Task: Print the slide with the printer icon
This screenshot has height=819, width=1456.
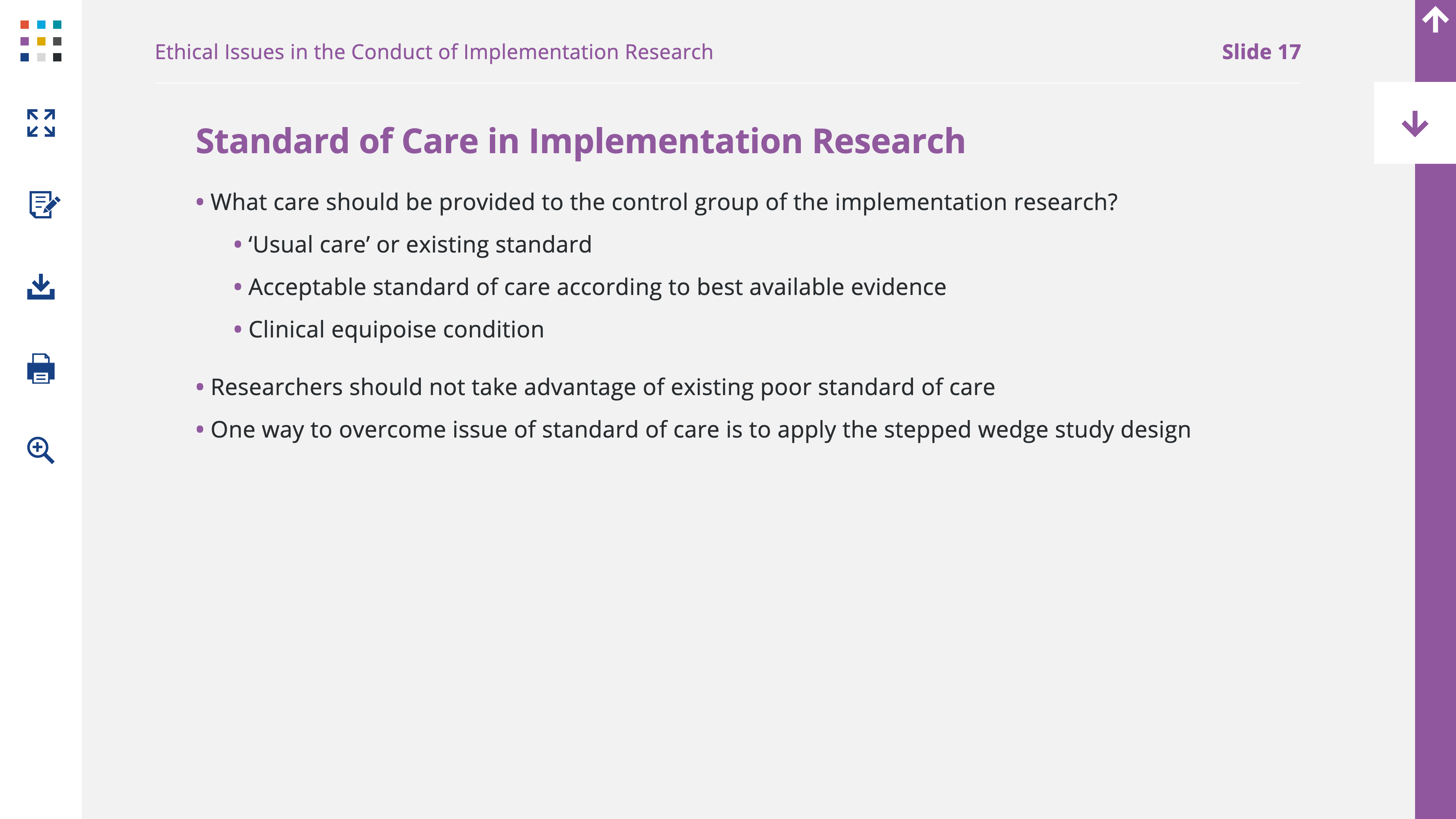Action: point(41,369)
